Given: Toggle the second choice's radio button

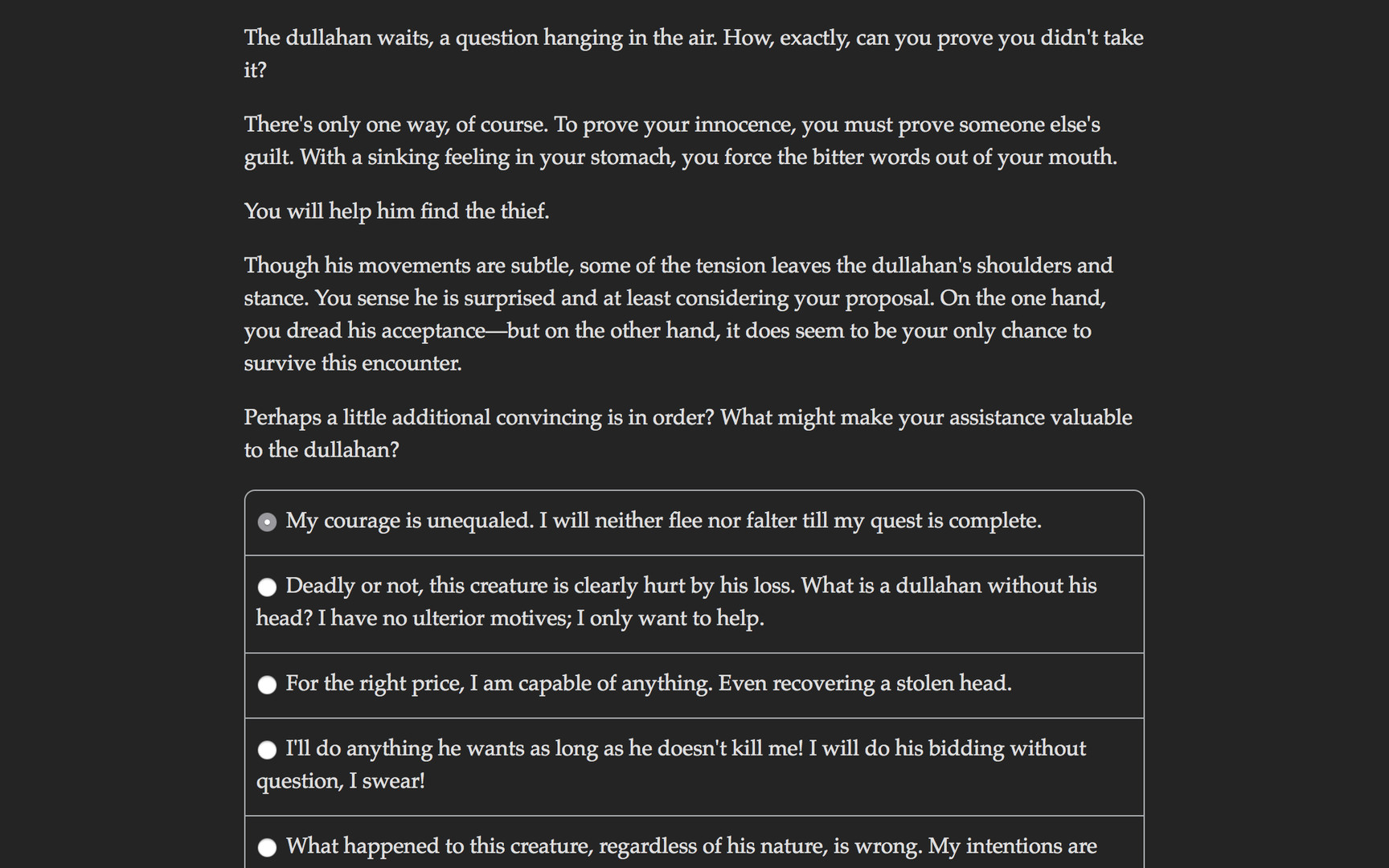Looking at the screenshot, I should point(267,587).
